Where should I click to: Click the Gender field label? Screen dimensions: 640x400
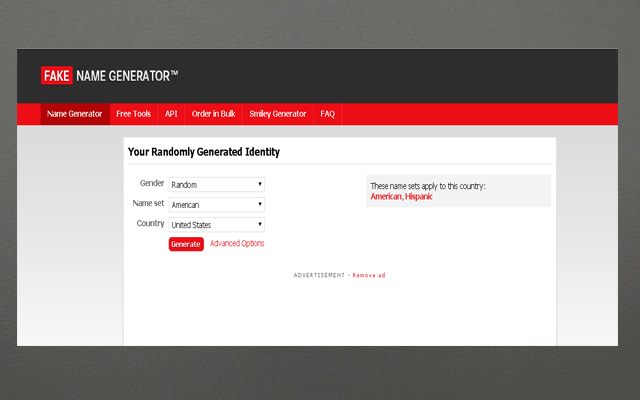151,184
